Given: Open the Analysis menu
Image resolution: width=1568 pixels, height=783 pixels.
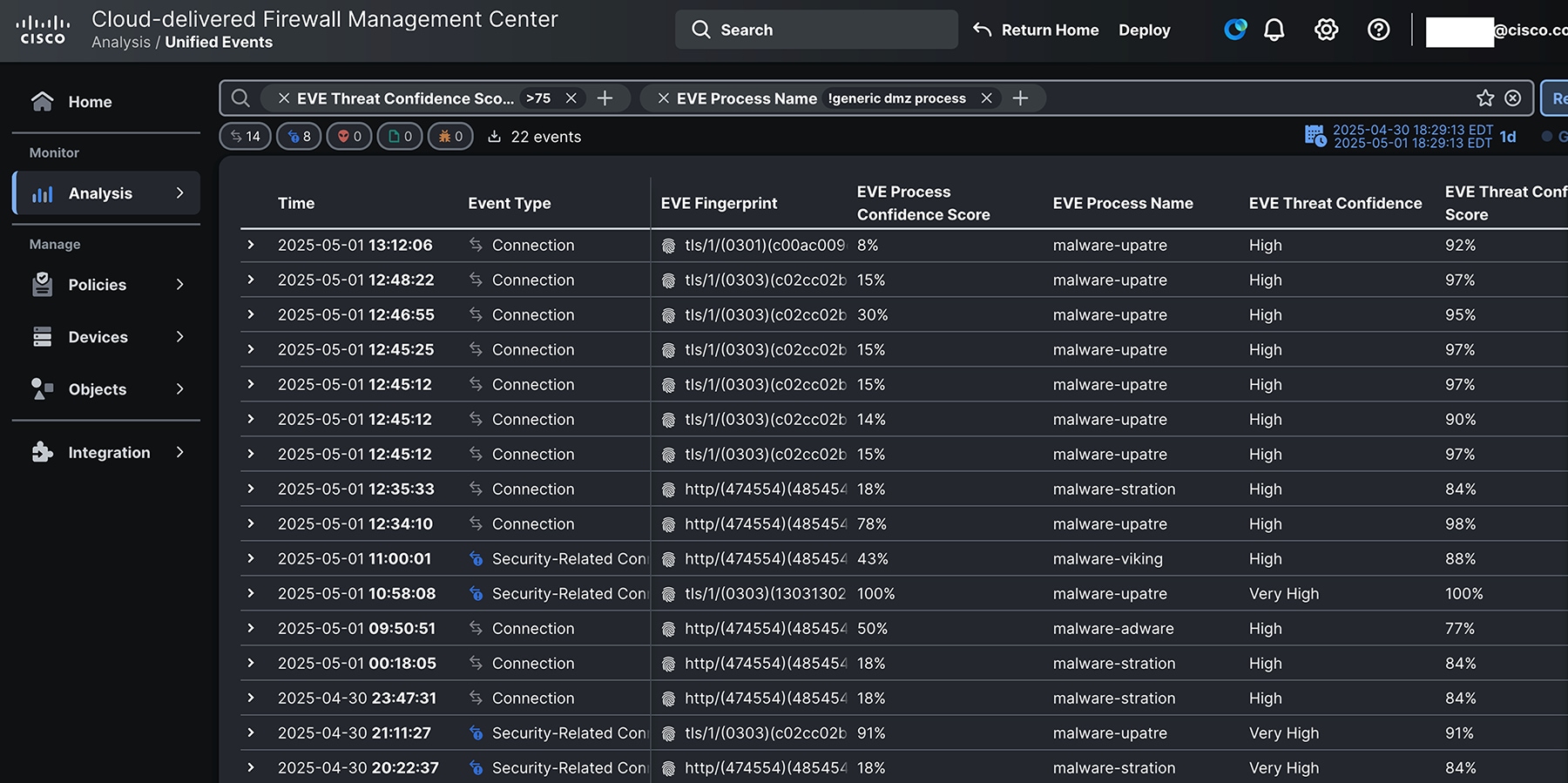Looking at the screenshot, I should point(106,193).
